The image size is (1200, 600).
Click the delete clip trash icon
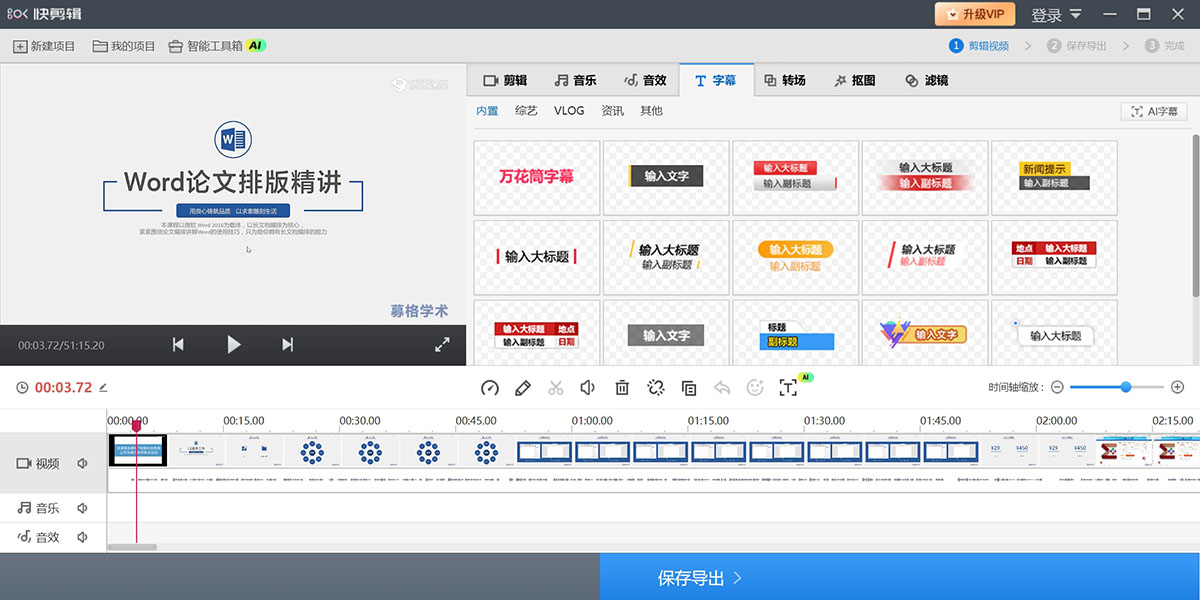point(622,387)
